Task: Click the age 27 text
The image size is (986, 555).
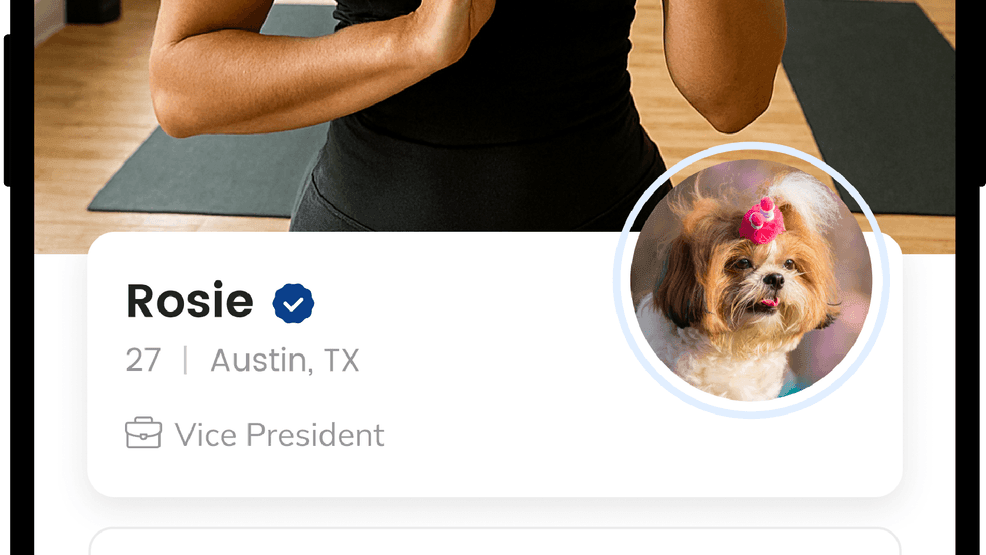Action: click(143, 361)
